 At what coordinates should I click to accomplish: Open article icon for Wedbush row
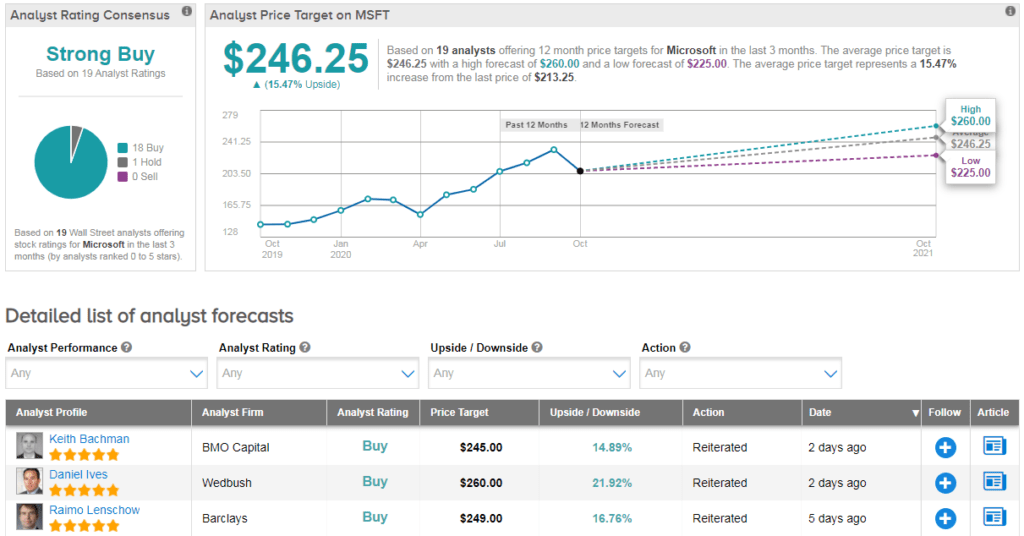pos(994,482)
